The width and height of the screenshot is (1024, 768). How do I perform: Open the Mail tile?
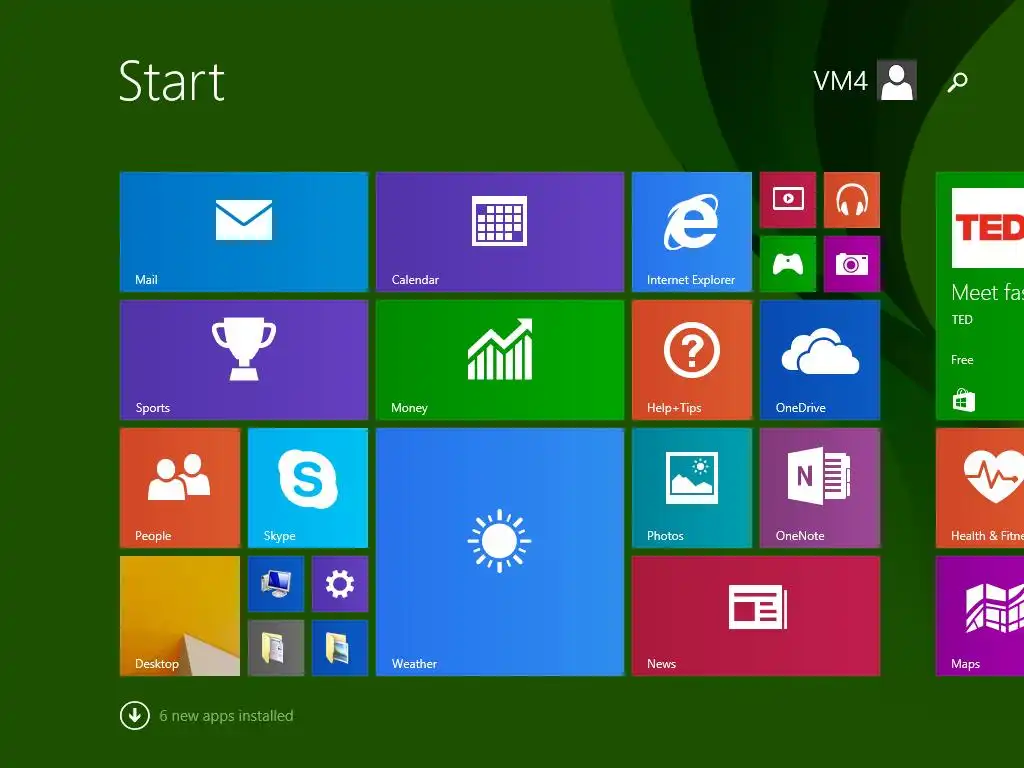point(244,232)
